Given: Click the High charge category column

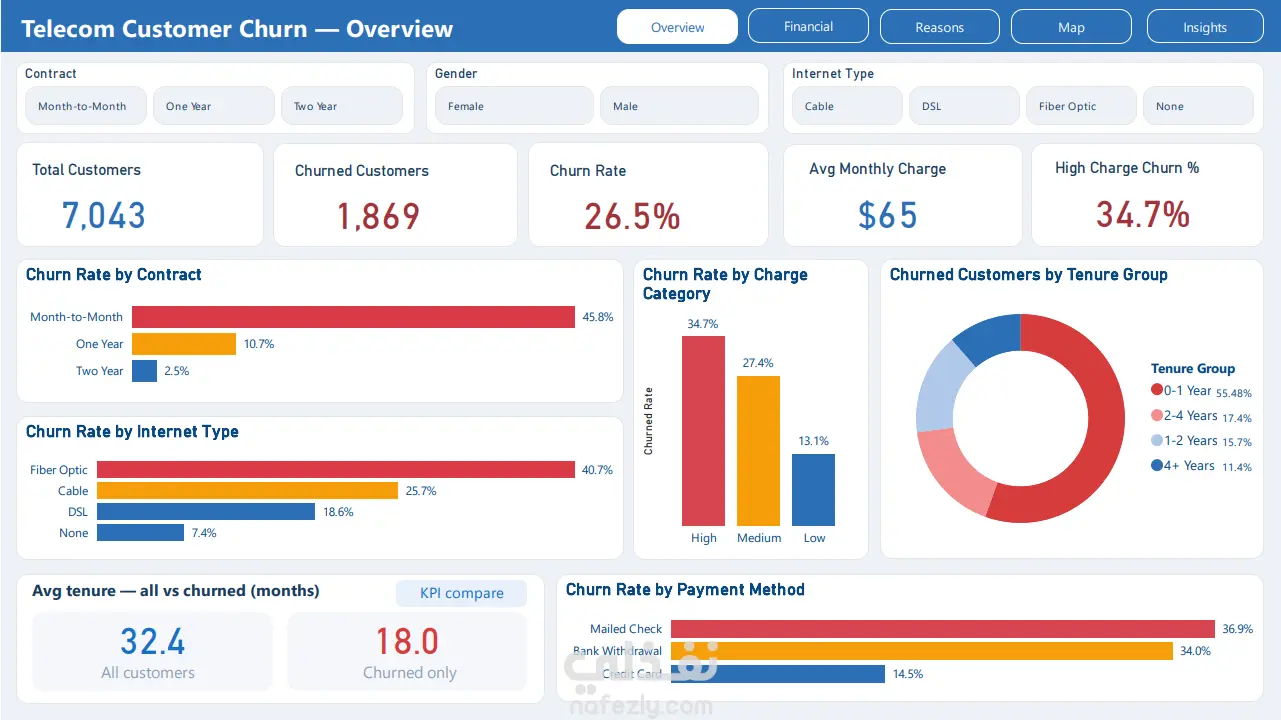Looking at the screenshot, I should coord(703,431).
